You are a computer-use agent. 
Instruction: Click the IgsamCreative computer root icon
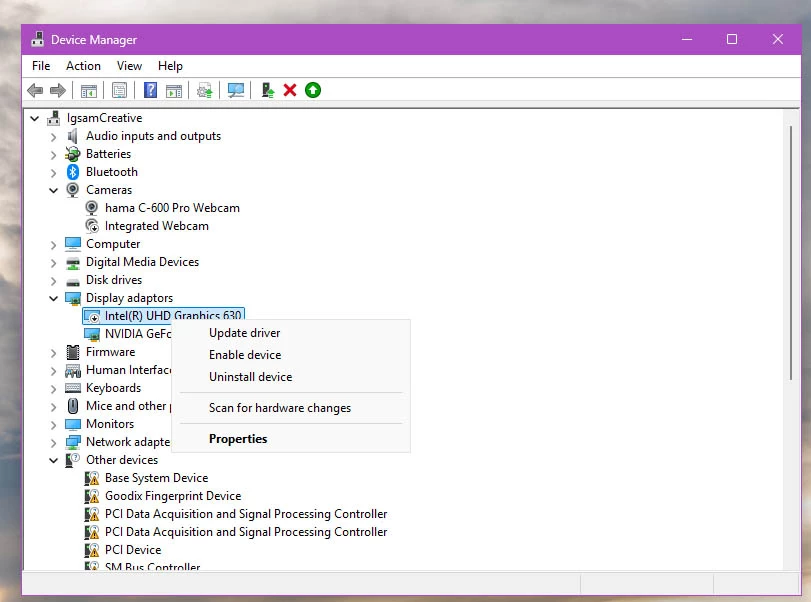(54, 118)
